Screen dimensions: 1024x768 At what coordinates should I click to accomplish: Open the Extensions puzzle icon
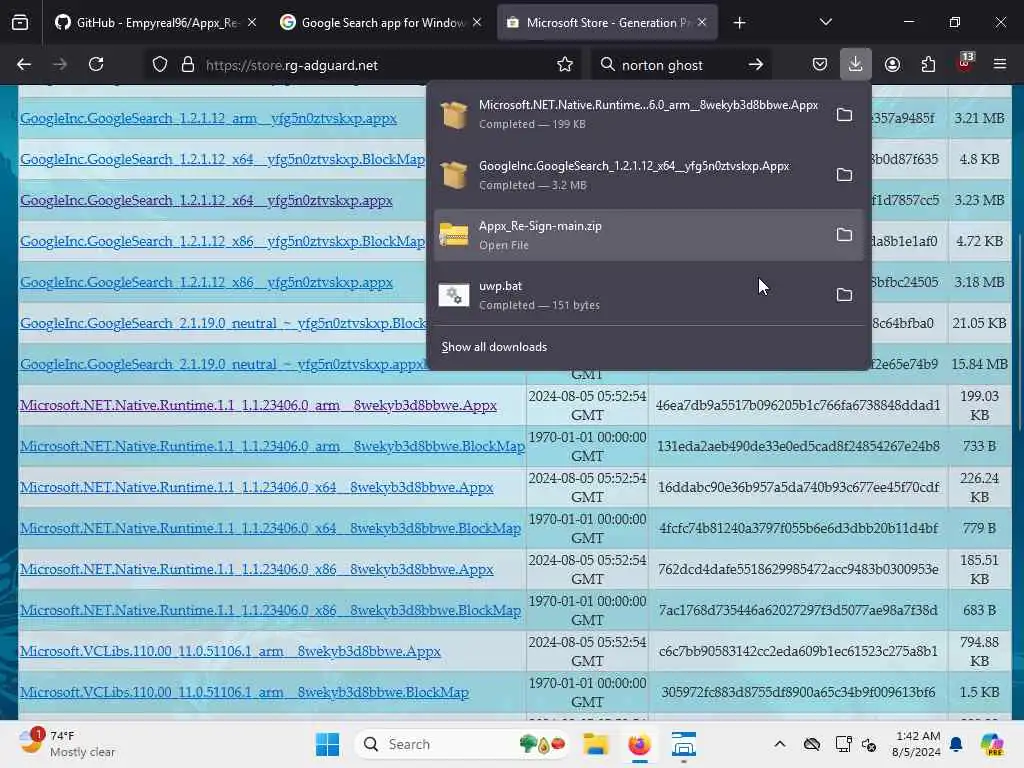[928, 65]
